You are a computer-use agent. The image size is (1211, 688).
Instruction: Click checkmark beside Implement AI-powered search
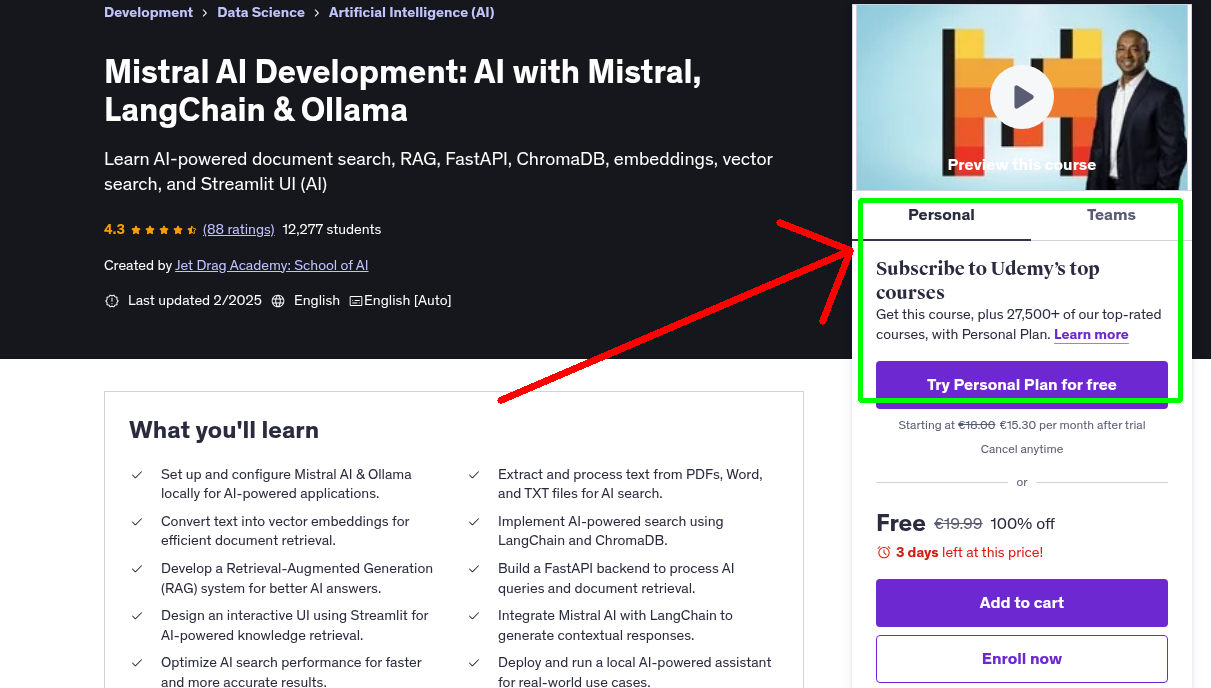coord(474,522)
